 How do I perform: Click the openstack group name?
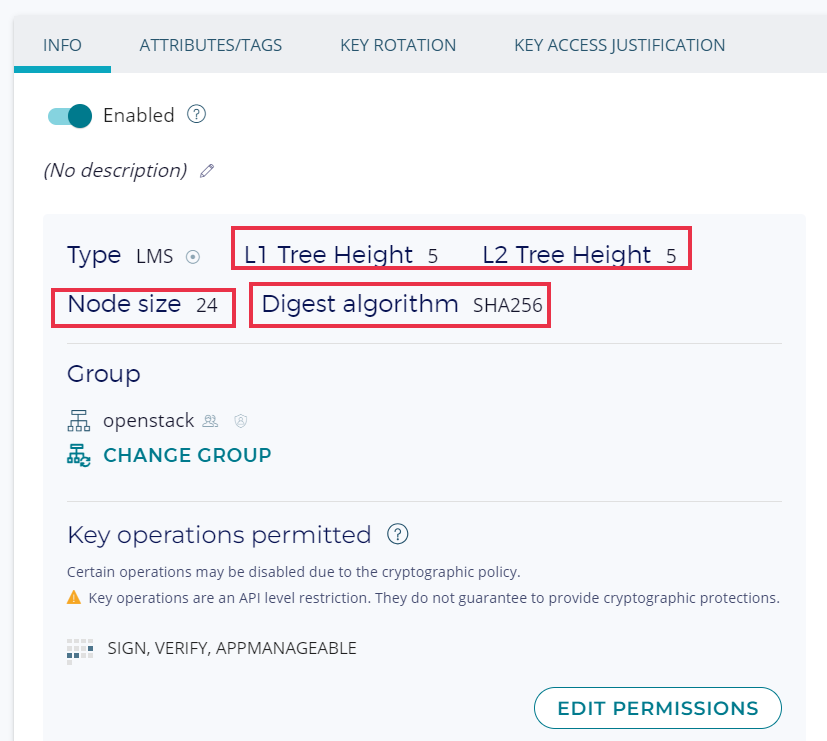click(149, 421)
